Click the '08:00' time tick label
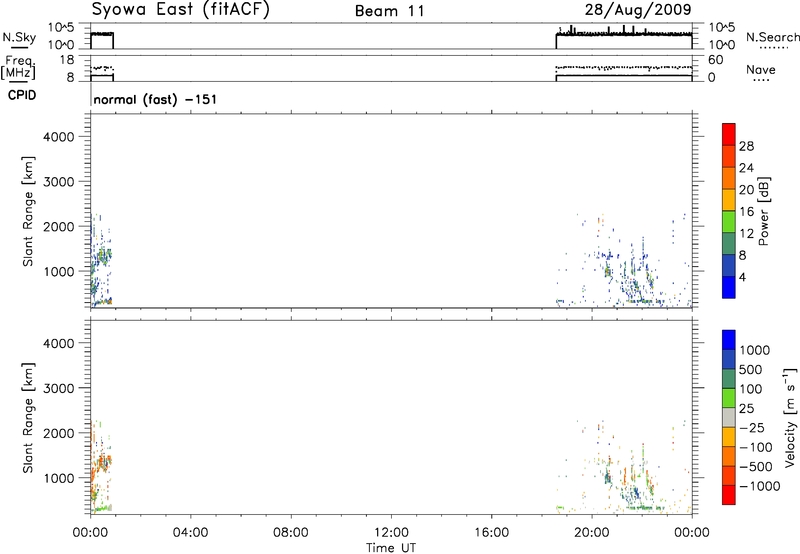This screenshot has width=800, height=554. [x=291, y=533]
